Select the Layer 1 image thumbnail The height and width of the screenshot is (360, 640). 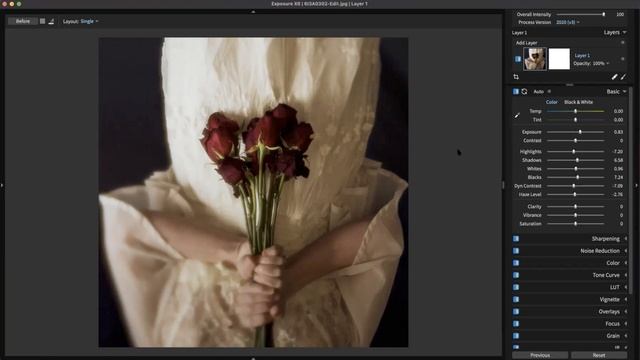click(x=535, y=59)
